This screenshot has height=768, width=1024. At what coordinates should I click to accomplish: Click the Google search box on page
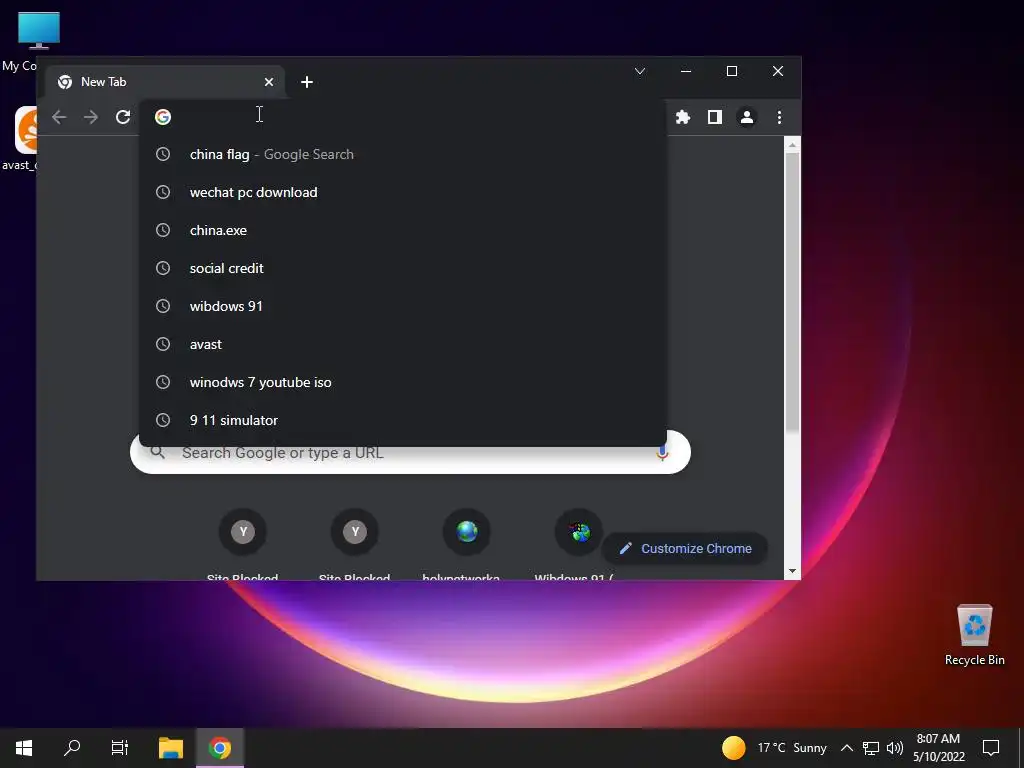410,453
